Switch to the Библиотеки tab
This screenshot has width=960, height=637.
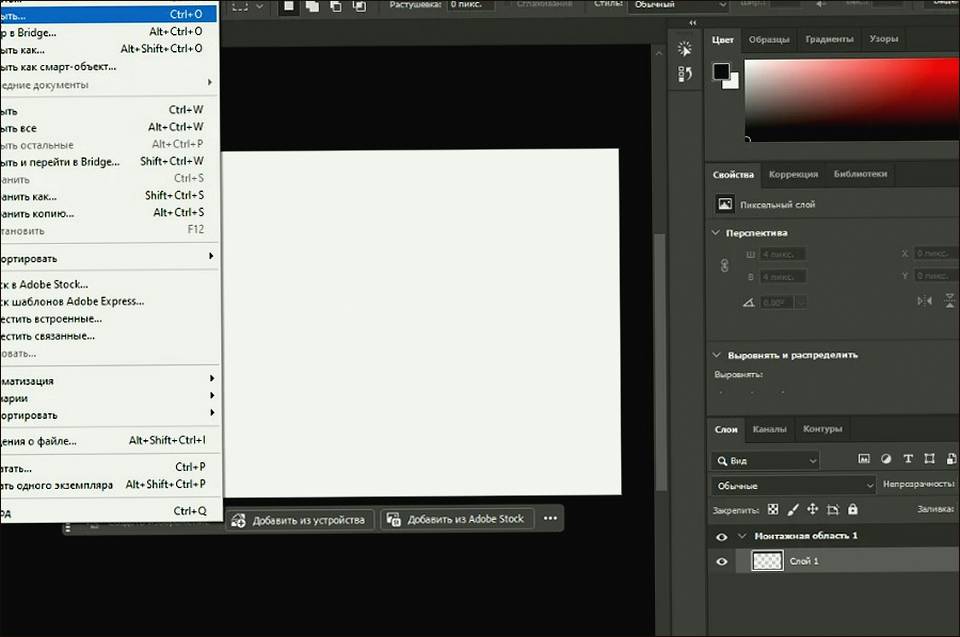(x=860, y=174)
